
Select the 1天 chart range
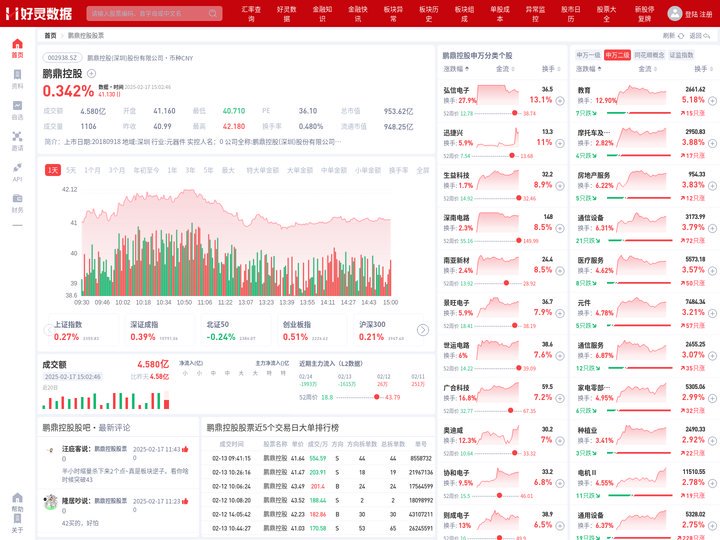[x=53, y=170]
